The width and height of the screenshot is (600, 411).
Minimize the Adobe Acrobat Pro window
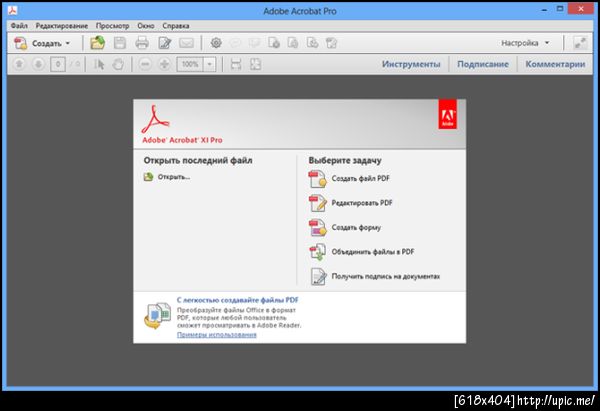pos(544,10)
